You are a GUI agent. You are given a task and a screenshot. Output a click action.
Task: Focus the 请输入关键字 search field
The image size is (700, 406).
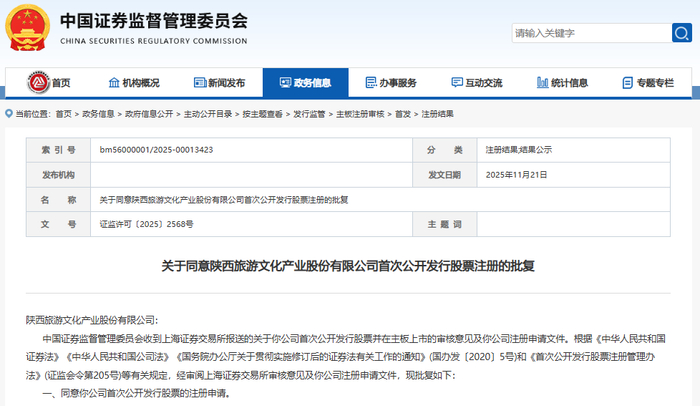(592, 33)
